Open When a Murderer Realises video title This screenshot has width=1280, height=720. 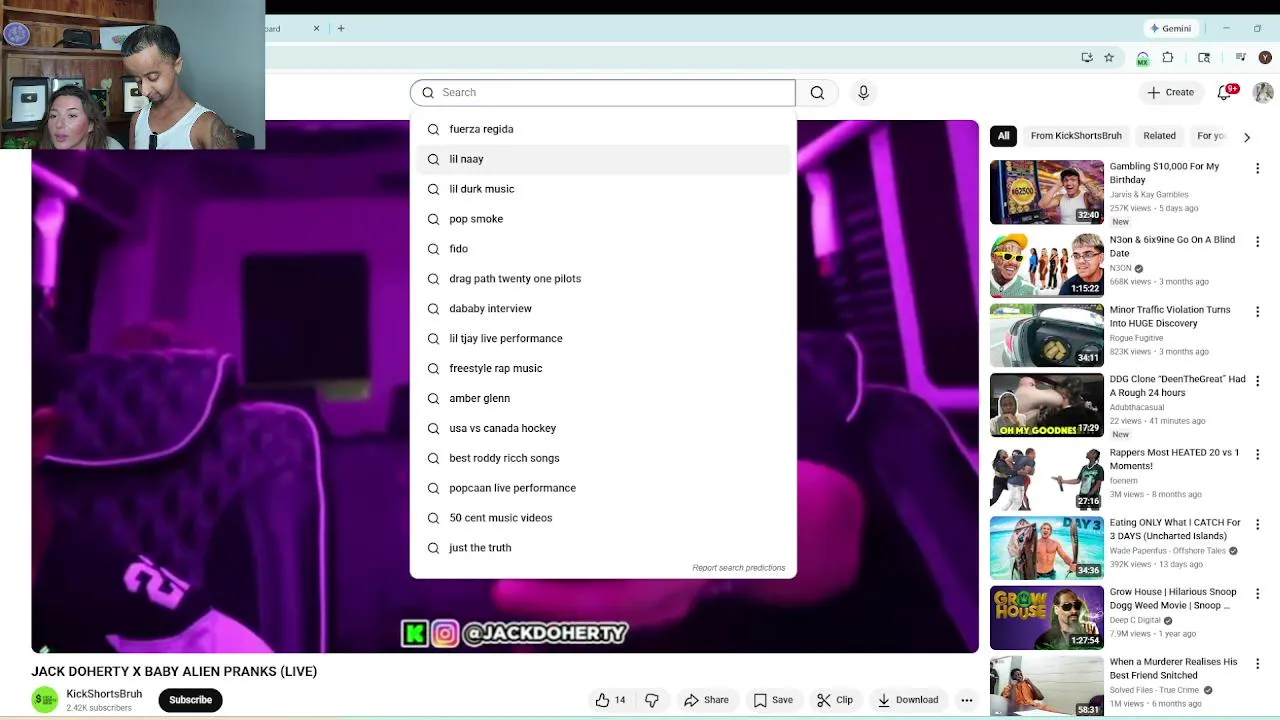1173,668
